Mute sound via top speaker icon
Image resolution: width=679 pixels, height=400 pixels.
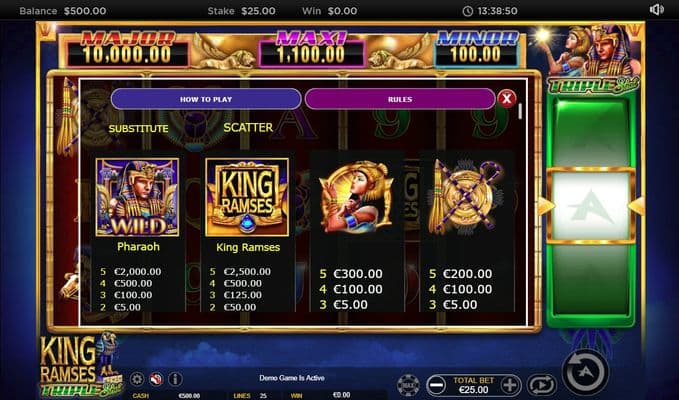(x=656, y=10)
